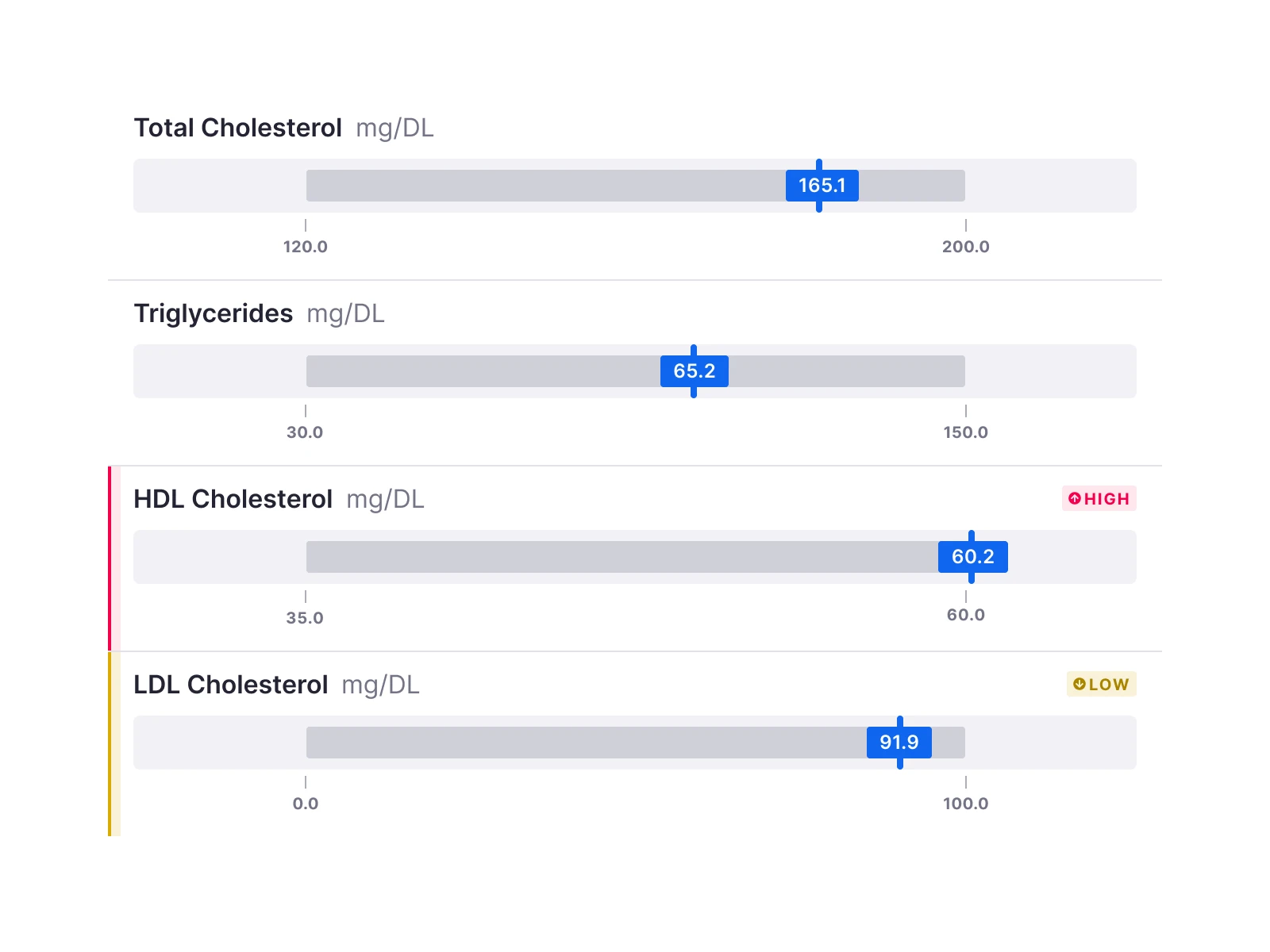Toggle the LOW badge on LDL Cholesterol
1270x952 pixels.
(x=1101, y=684)
